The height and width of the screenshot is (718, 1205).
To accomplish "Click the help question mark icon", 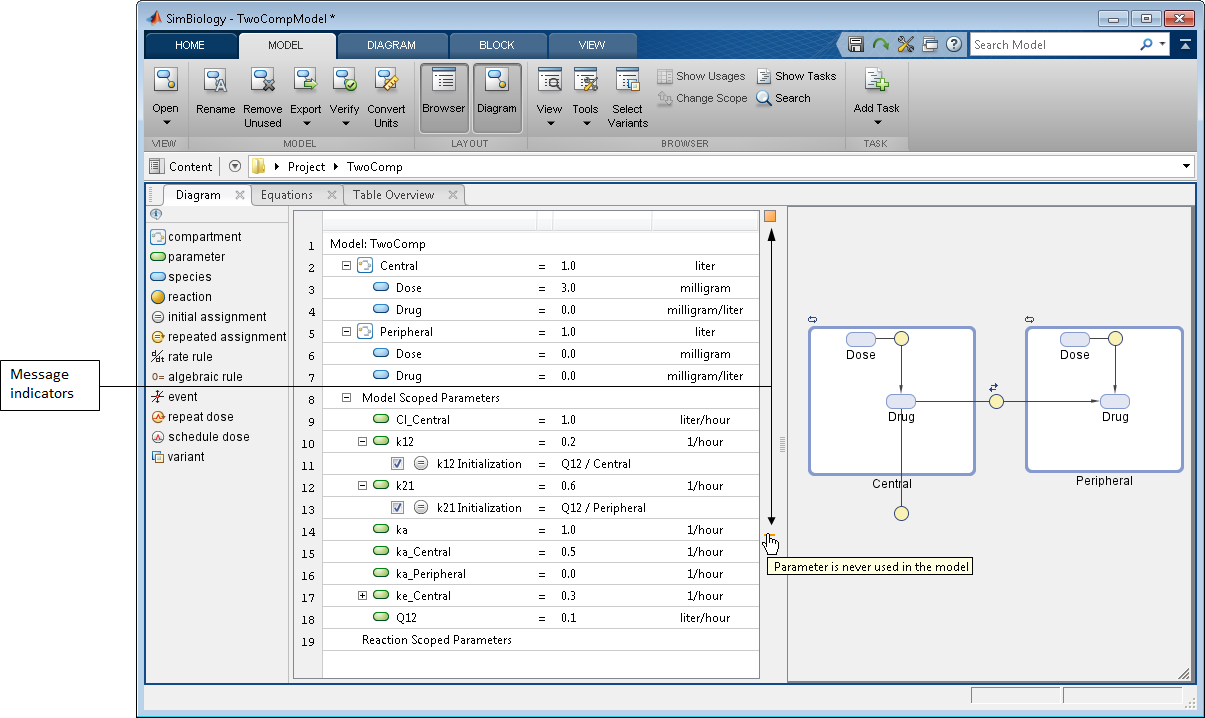I will tap(954, 45).
